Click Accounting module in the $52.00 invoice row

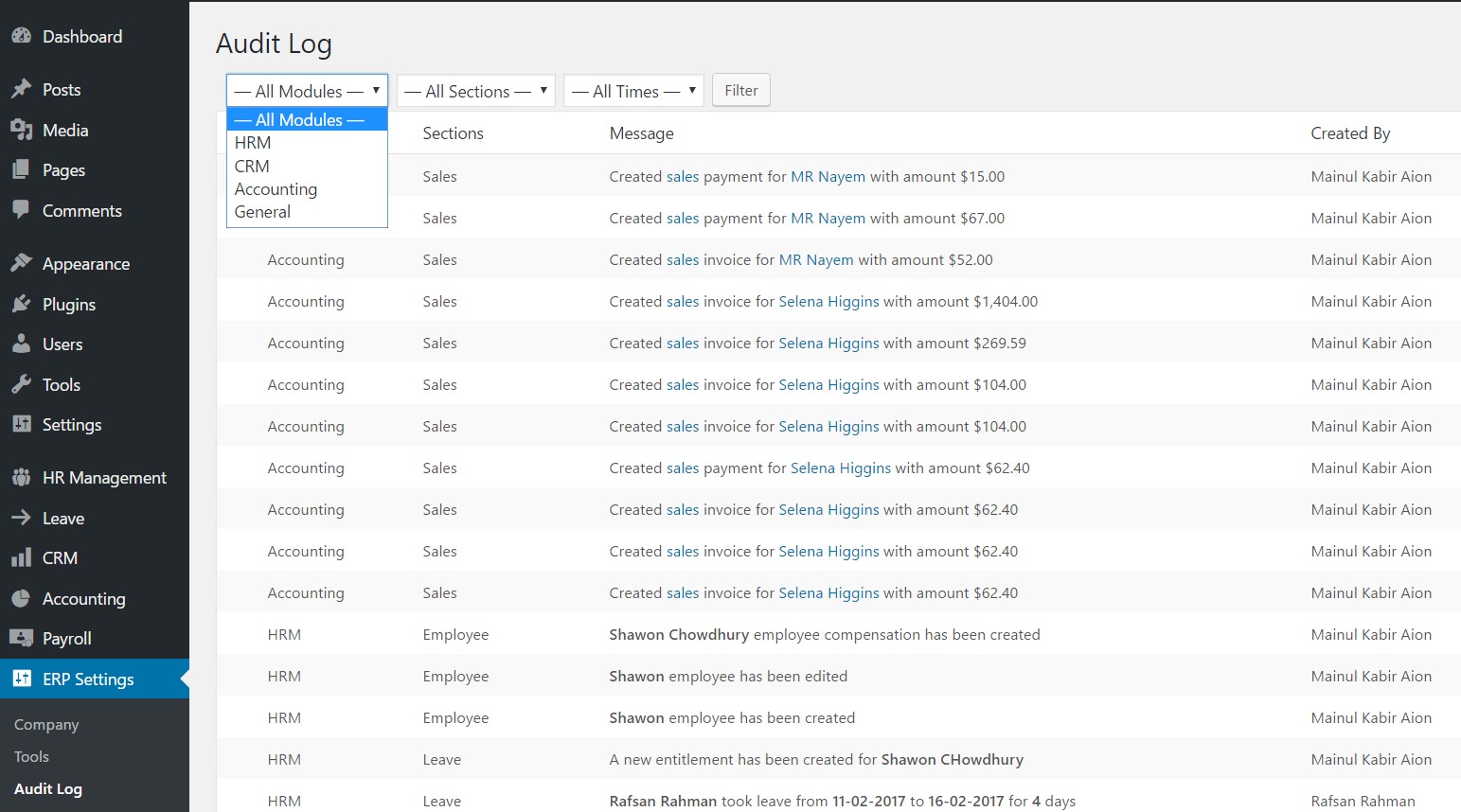click(x=306, y=259)
